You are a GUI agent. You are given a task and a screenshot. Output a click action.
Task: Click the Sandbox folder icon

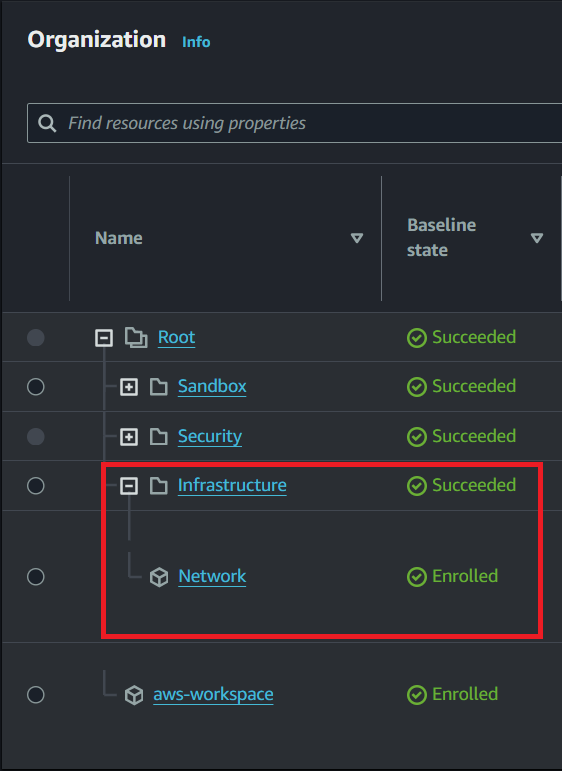(158, 387)
